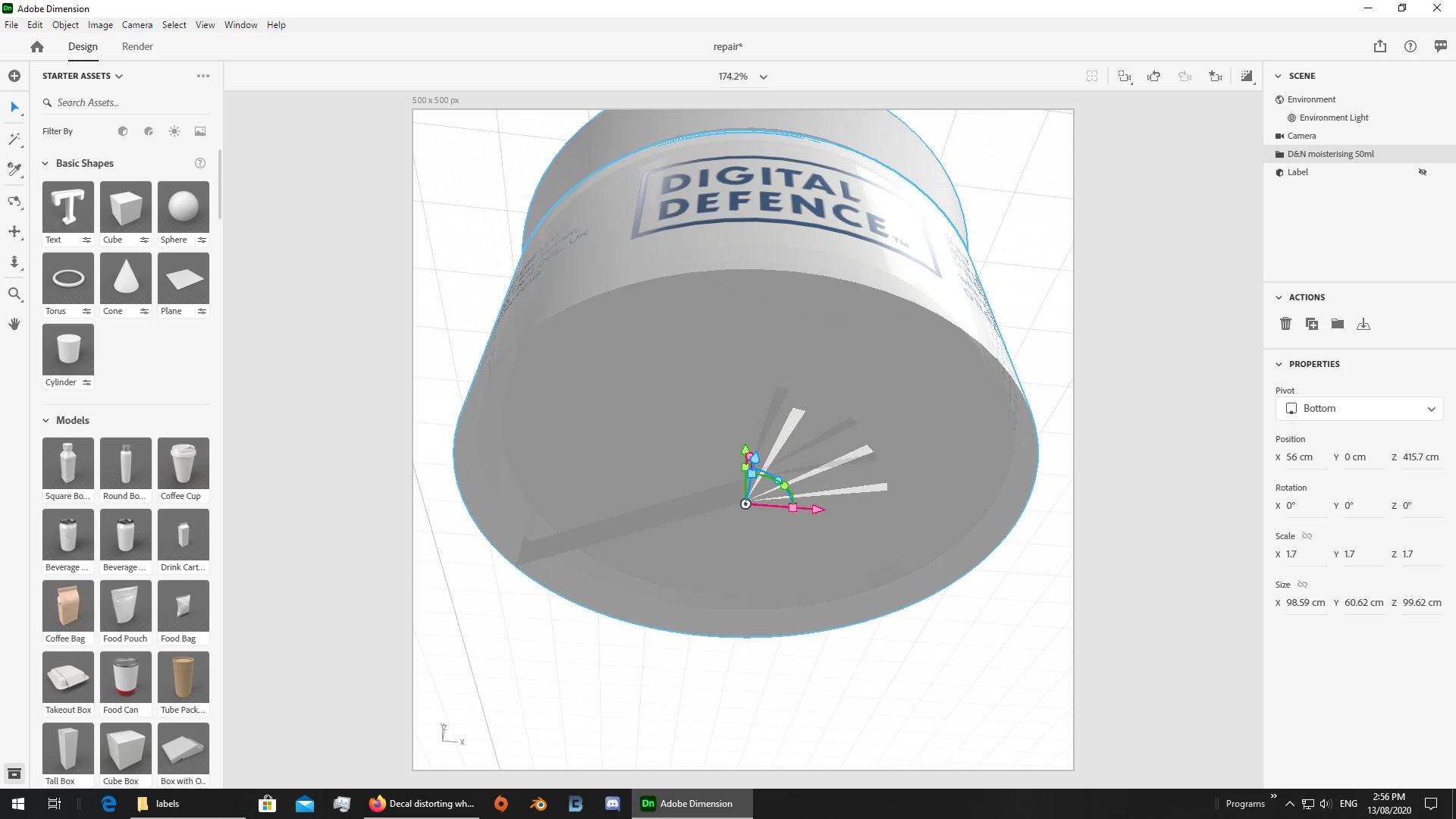Open Firefox from the Windows taskbar
The image size is (1456, 819).
[422, 804]
